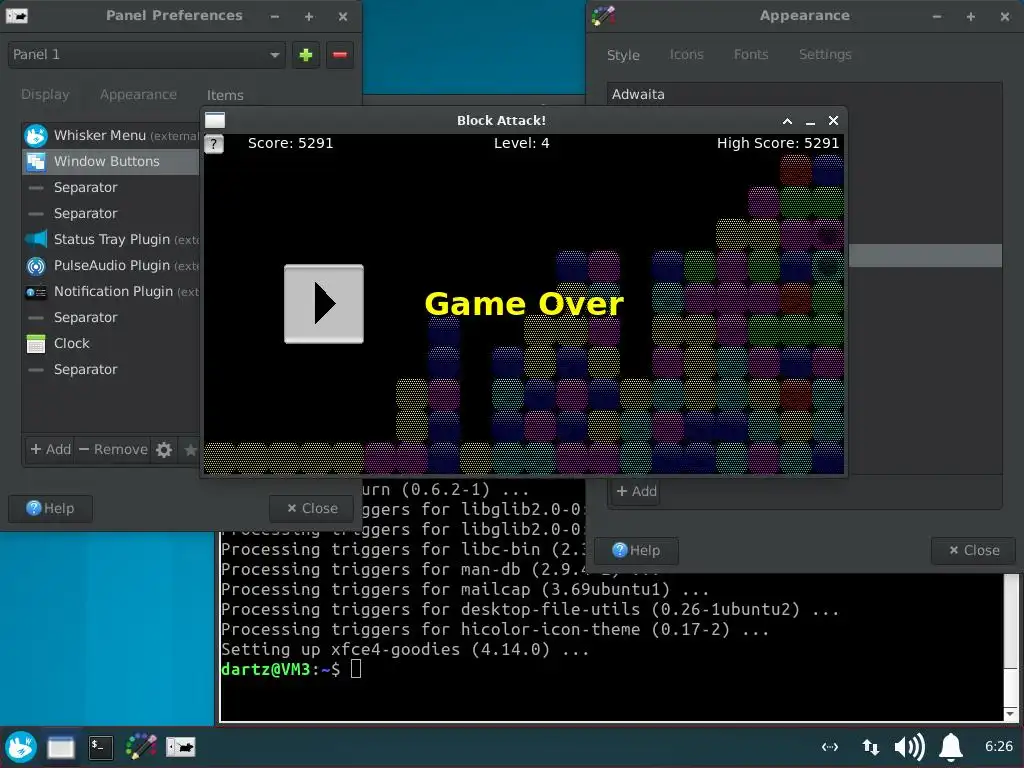Image resolution: width=1024 pixels, height=768 pixels.
Task: Switch to the Fonts tab in Appearance
Action: click(x=751, y=55)
